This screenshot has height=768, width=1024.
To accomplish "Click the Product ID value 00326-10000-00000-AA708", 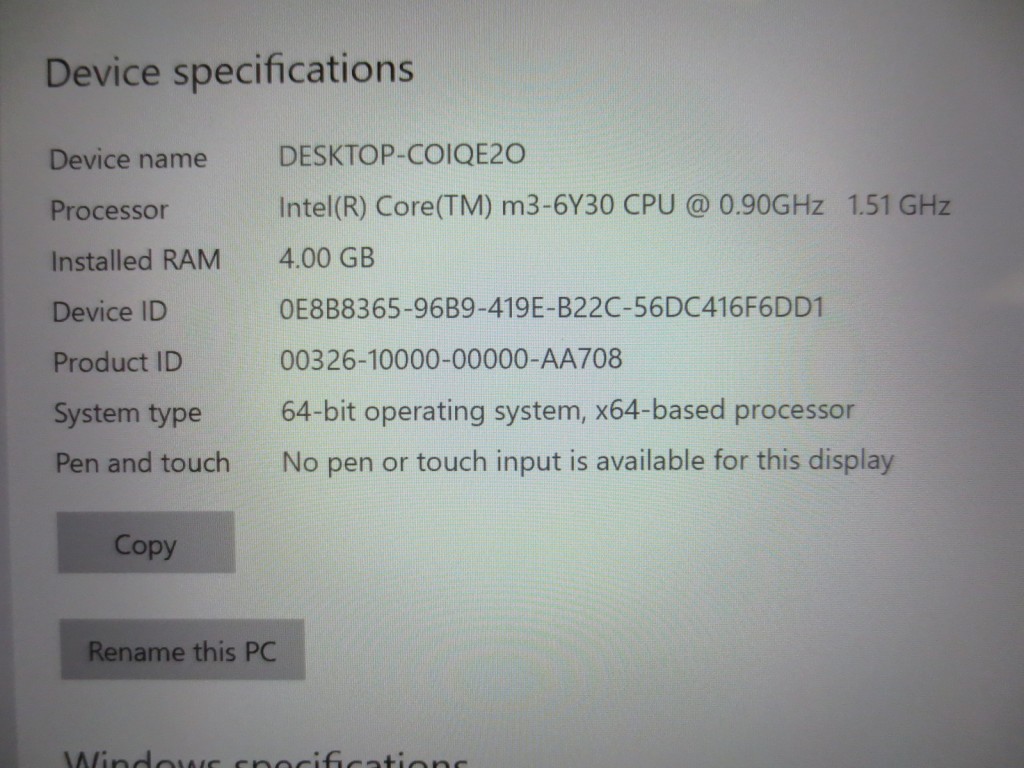I will coord(451,359).
